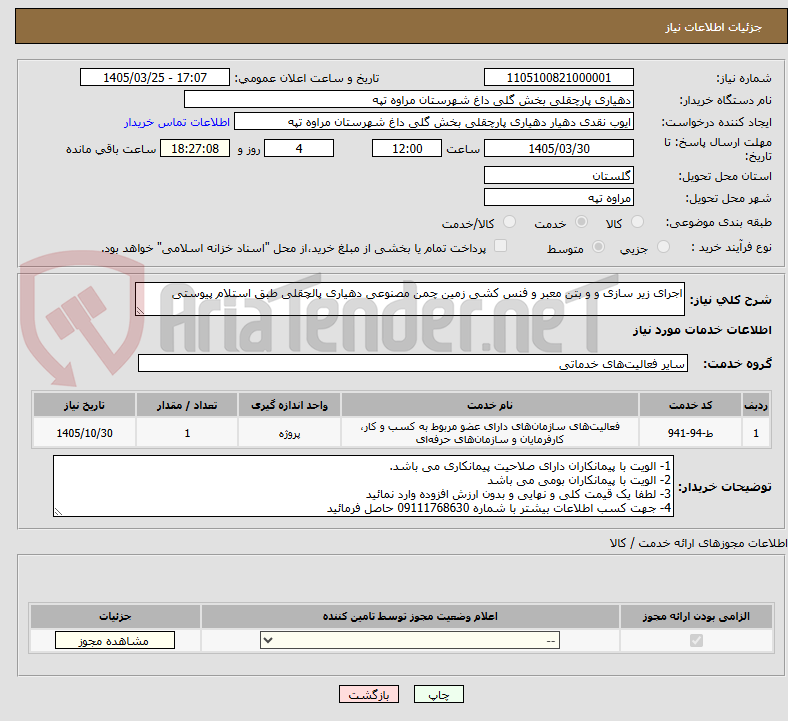
Task: Select the خدمت radio button
Action: tap(581, 222)
